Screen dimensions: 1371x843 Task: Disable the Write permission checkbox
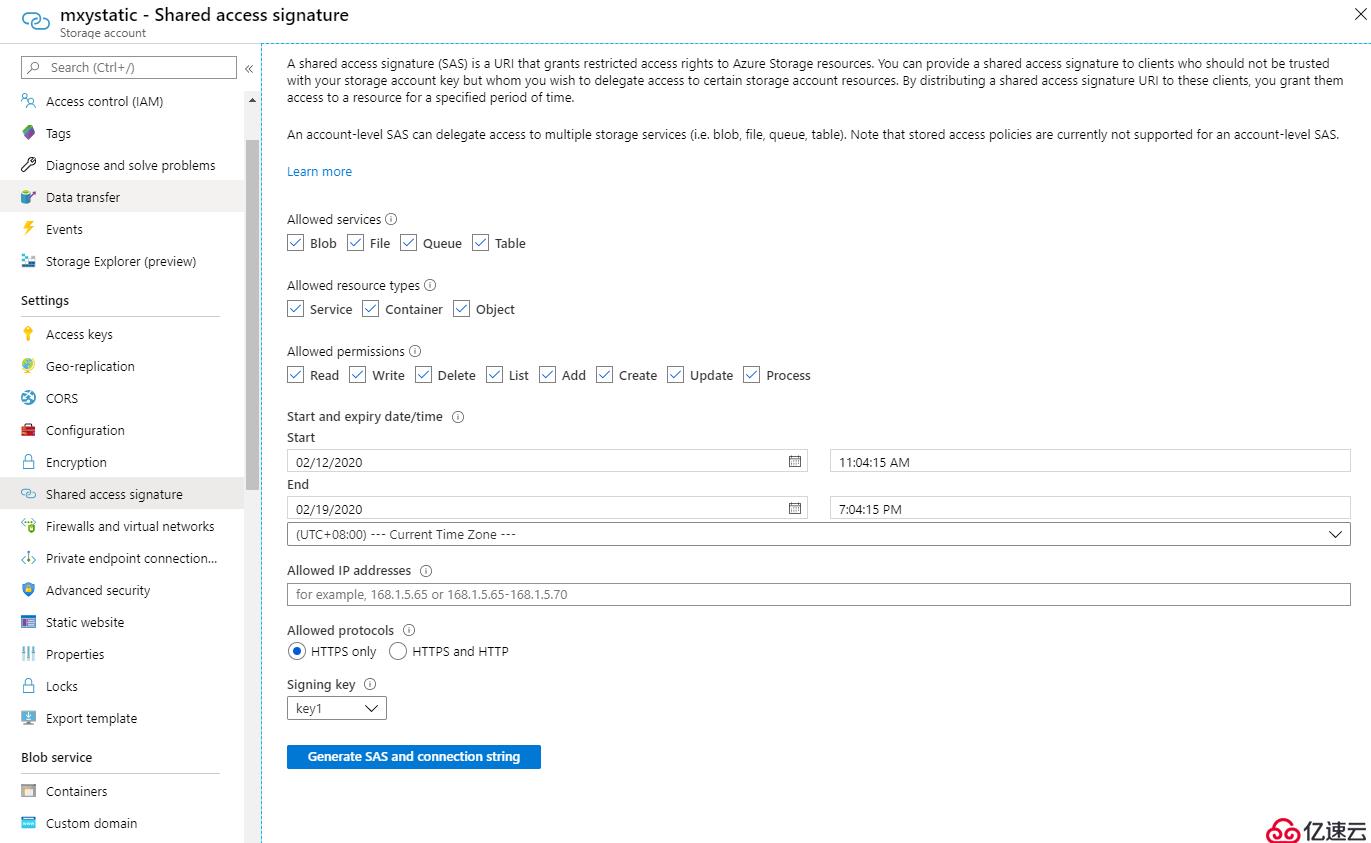[x=357, y=374]
